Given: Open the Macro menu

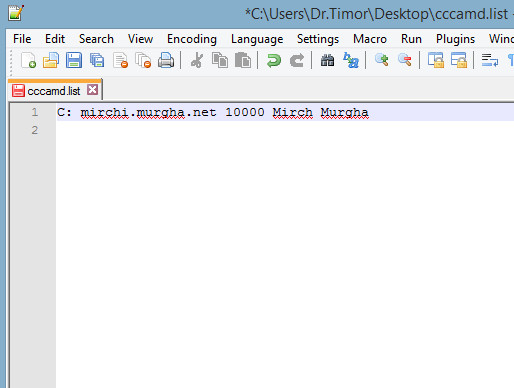Looking at the screenshot, I should [370, 39].
